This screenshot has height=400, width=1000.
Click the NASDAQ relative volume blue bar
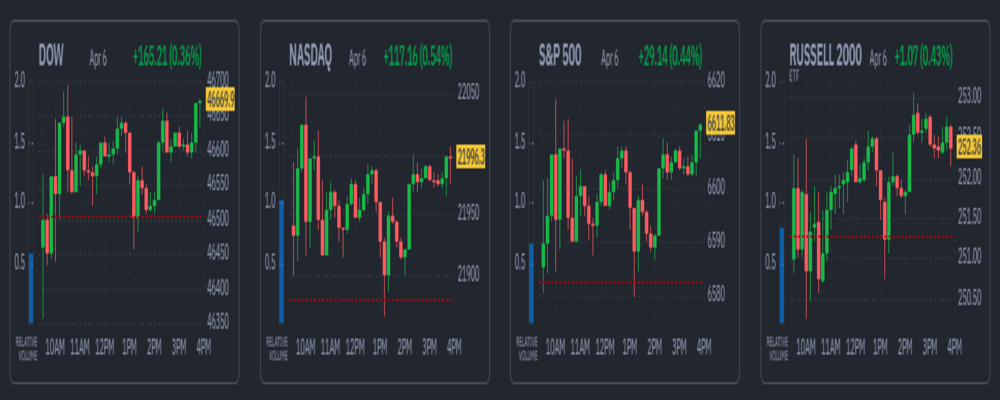tap(281, 262)
